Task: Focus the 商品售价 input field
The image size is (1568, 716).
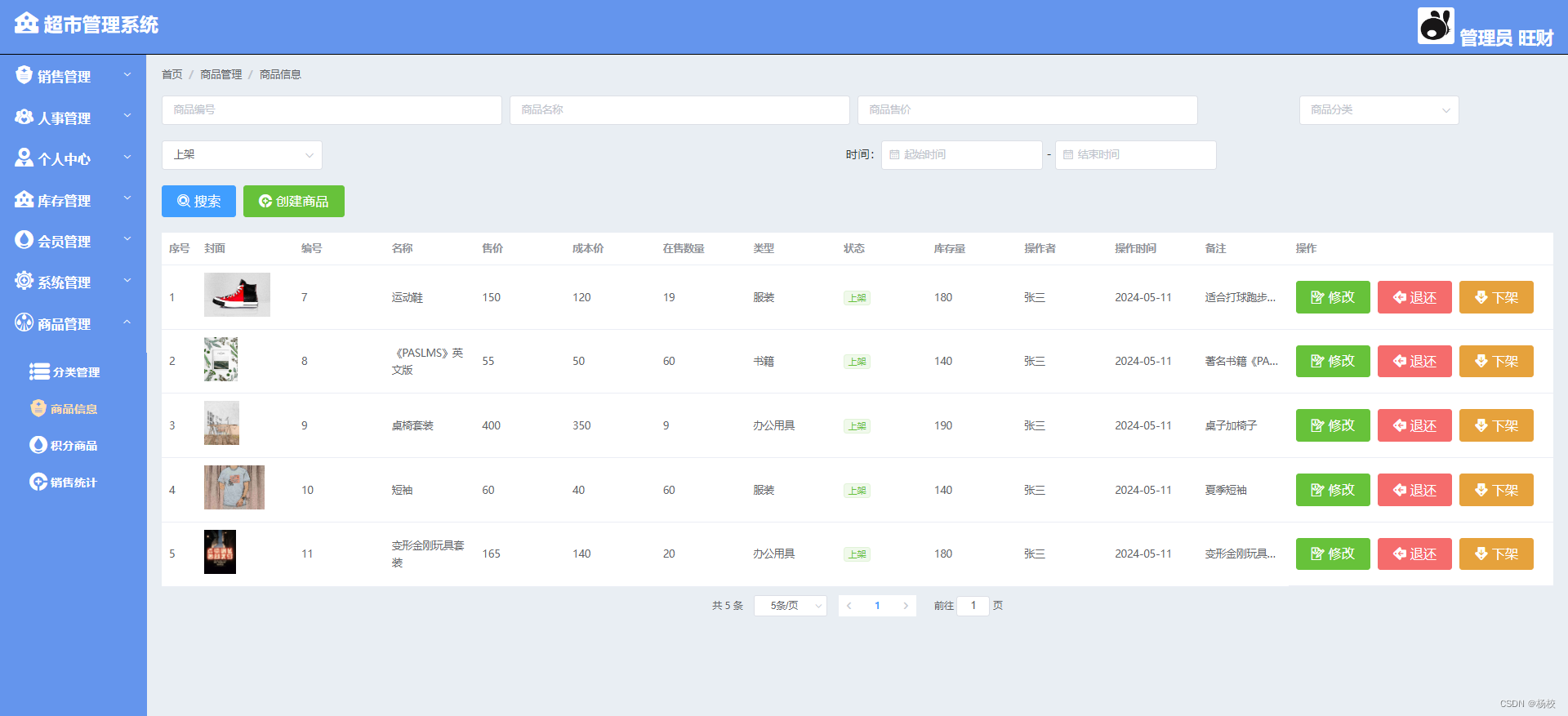Action: click(x=1027, y=110)
